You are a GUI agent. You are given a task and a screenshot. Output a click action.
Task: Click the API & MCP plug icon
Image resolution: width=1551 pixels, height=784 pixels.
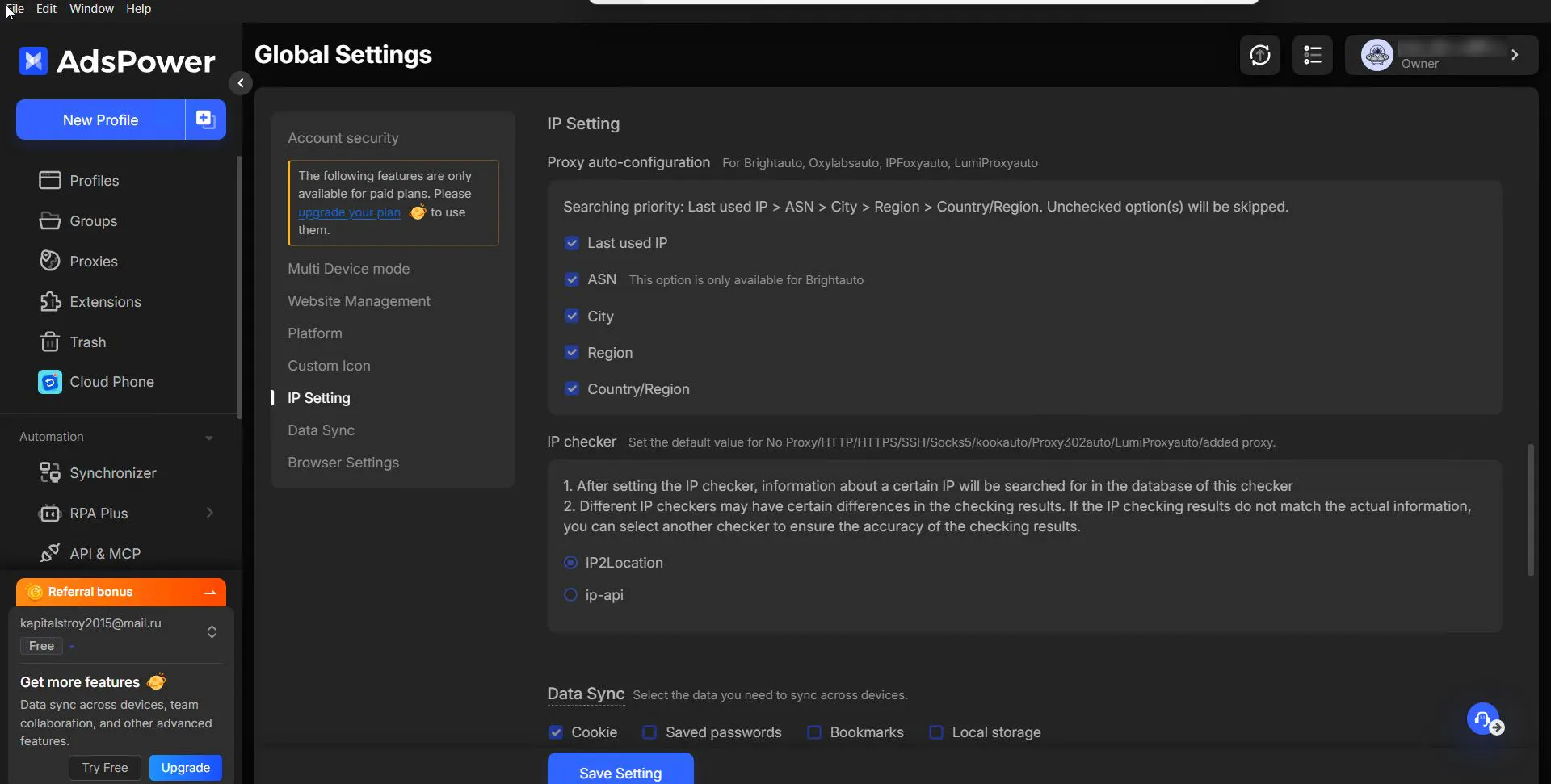(49, 553)
